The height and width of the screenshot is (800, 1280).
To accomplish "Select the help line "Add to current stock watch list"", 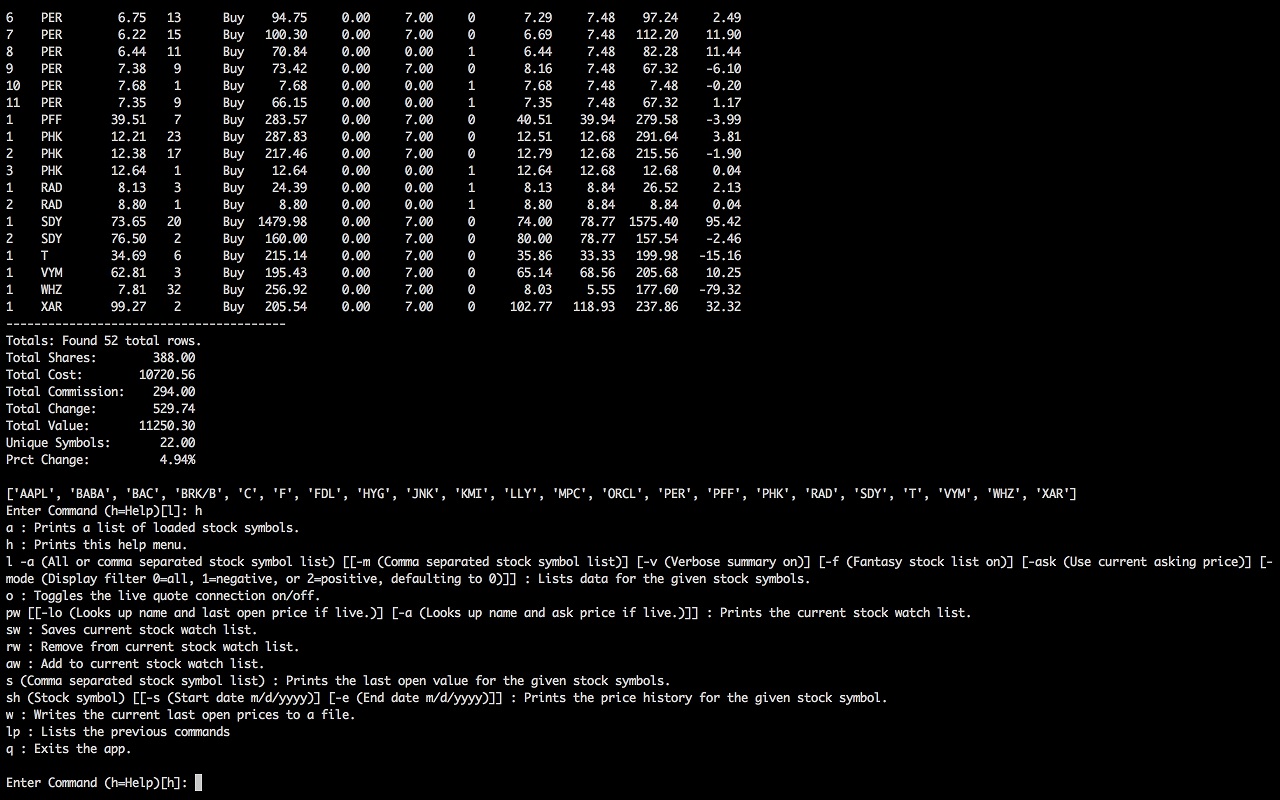I will [136, 664].
